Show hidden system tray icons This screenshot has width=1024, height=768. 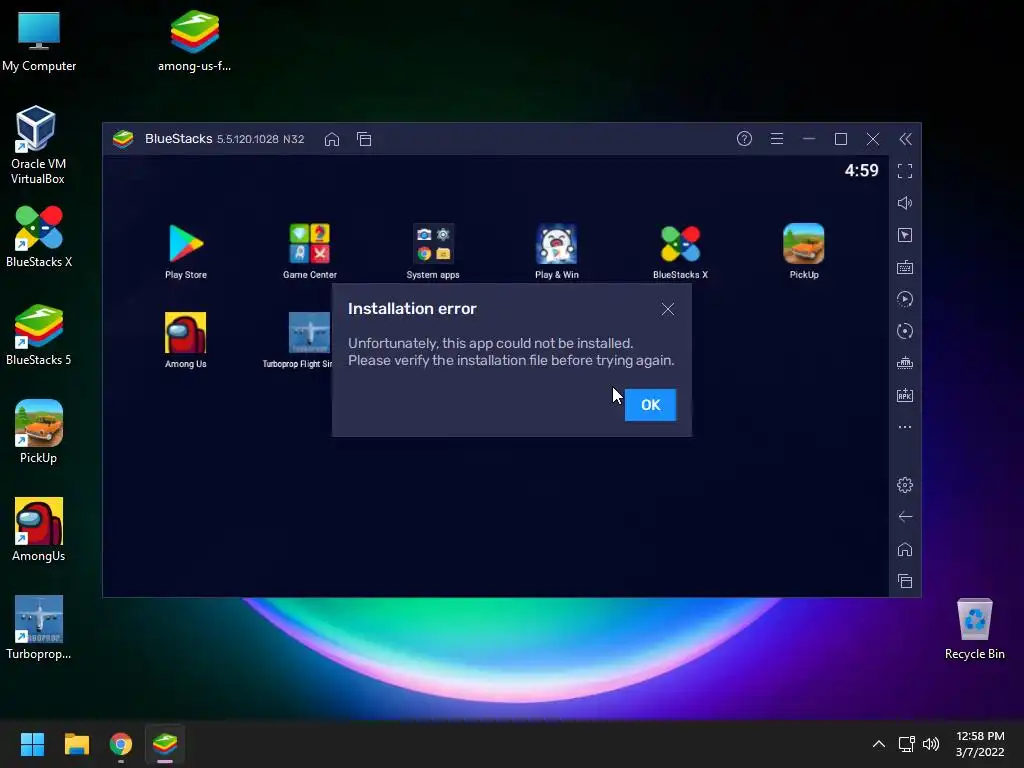(879, 744)
